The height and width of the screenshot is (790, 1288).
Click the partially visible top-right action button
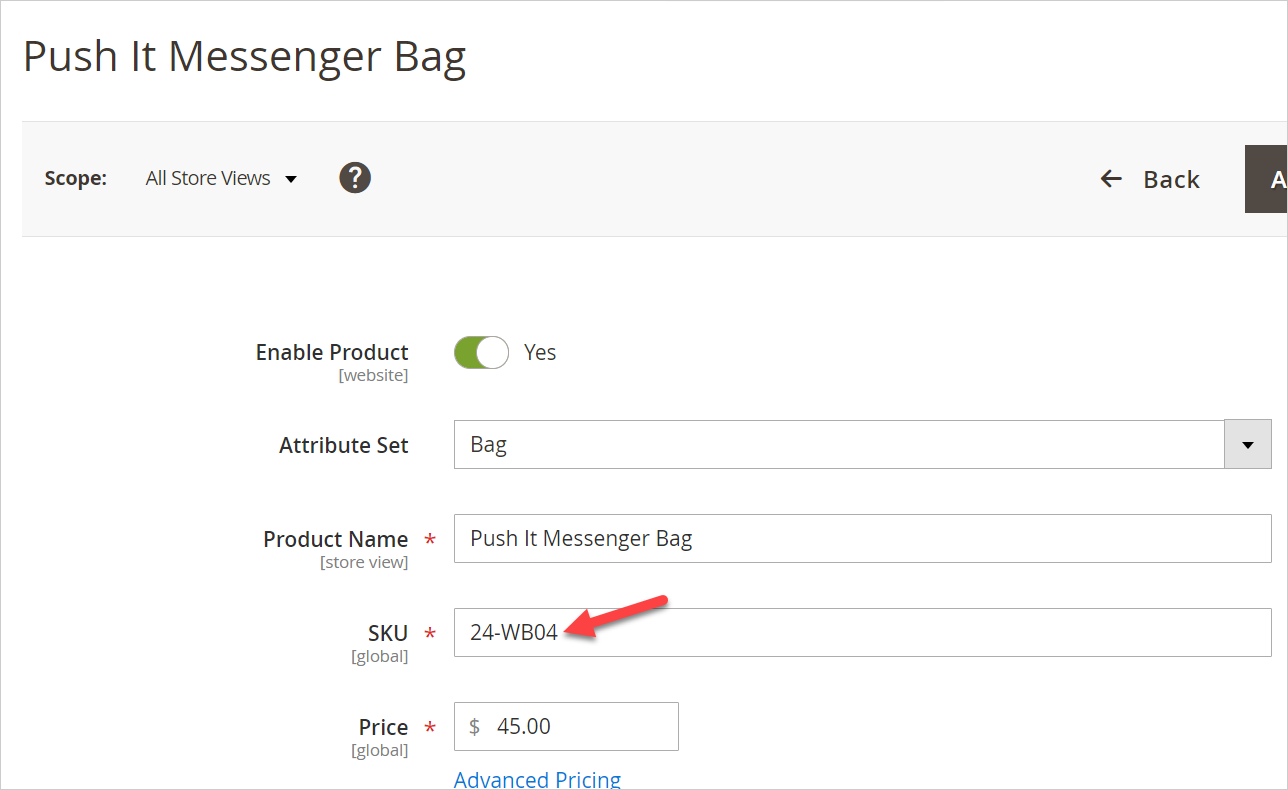pos(1272,179)
